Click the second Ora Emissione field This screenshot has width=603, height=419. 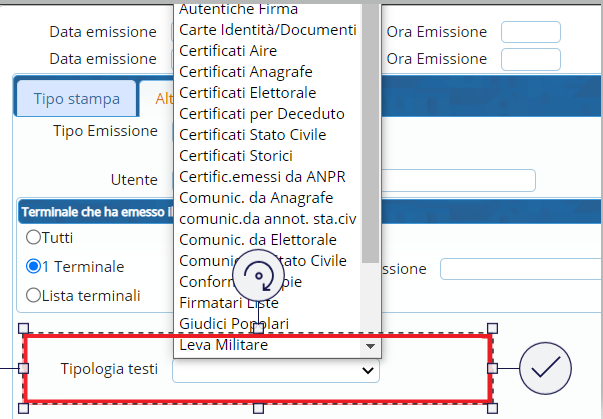point(530,59)
